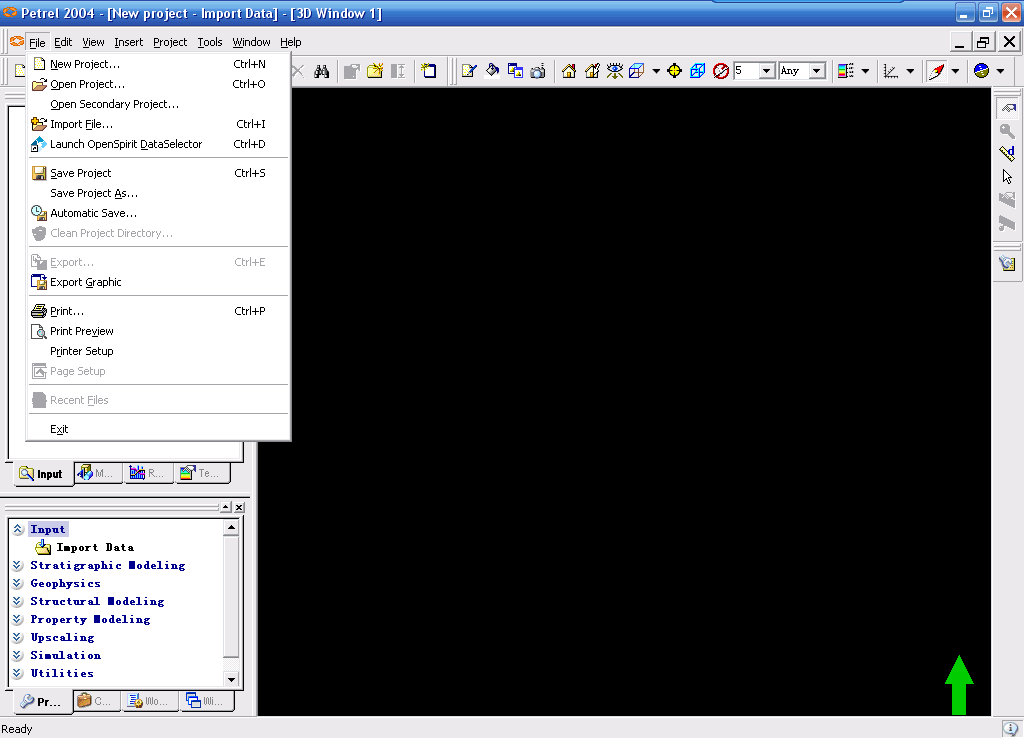
Task: Click the paint bucket fill icon
Action: click(x=492, y=71)
